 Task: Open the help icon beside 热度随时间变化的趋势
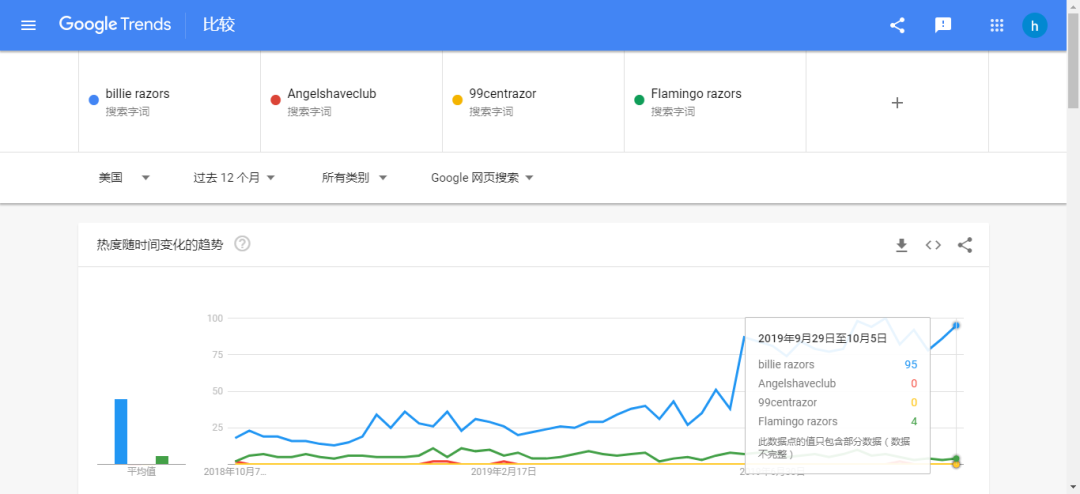click(242, 244)
